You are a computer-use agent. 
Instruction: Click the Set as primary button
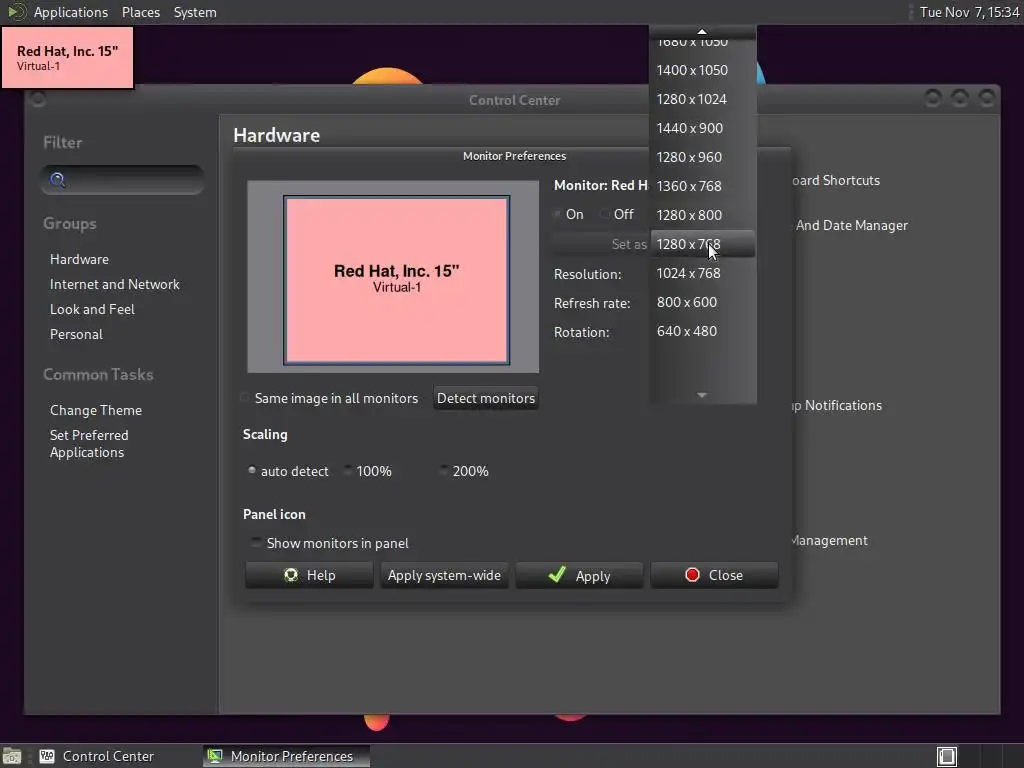point(601,244)
